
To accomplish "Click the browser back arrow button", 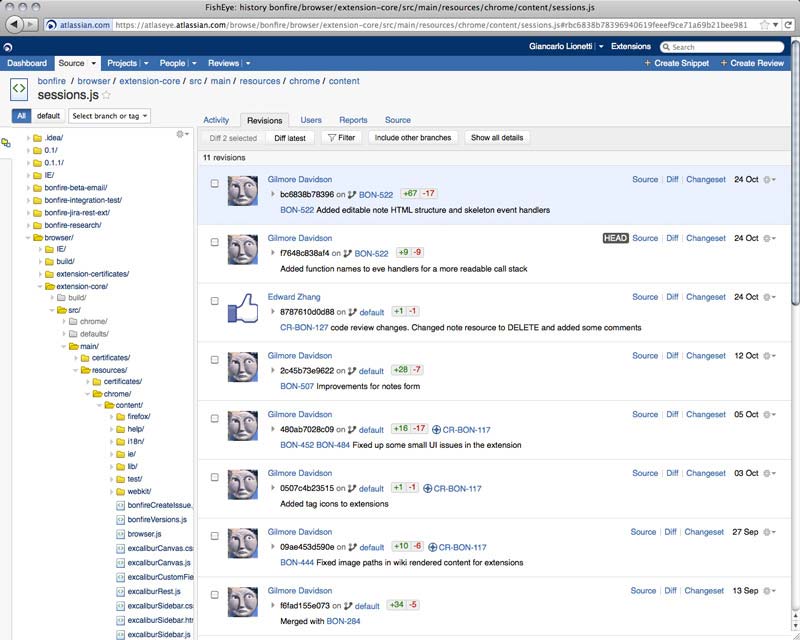I will point(14,24).
